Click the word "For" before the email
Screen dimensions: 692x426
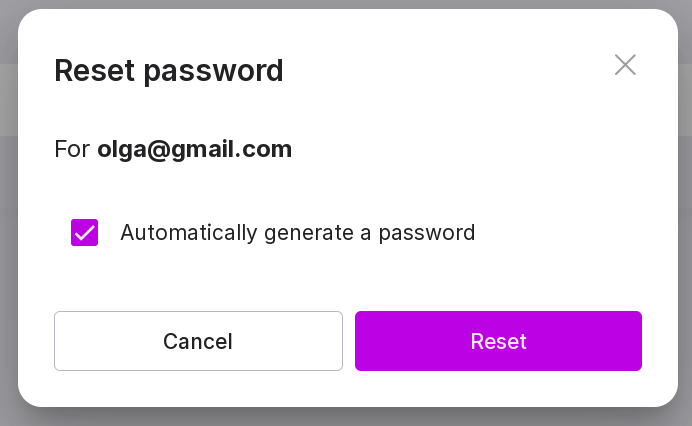tap(72, 150)
